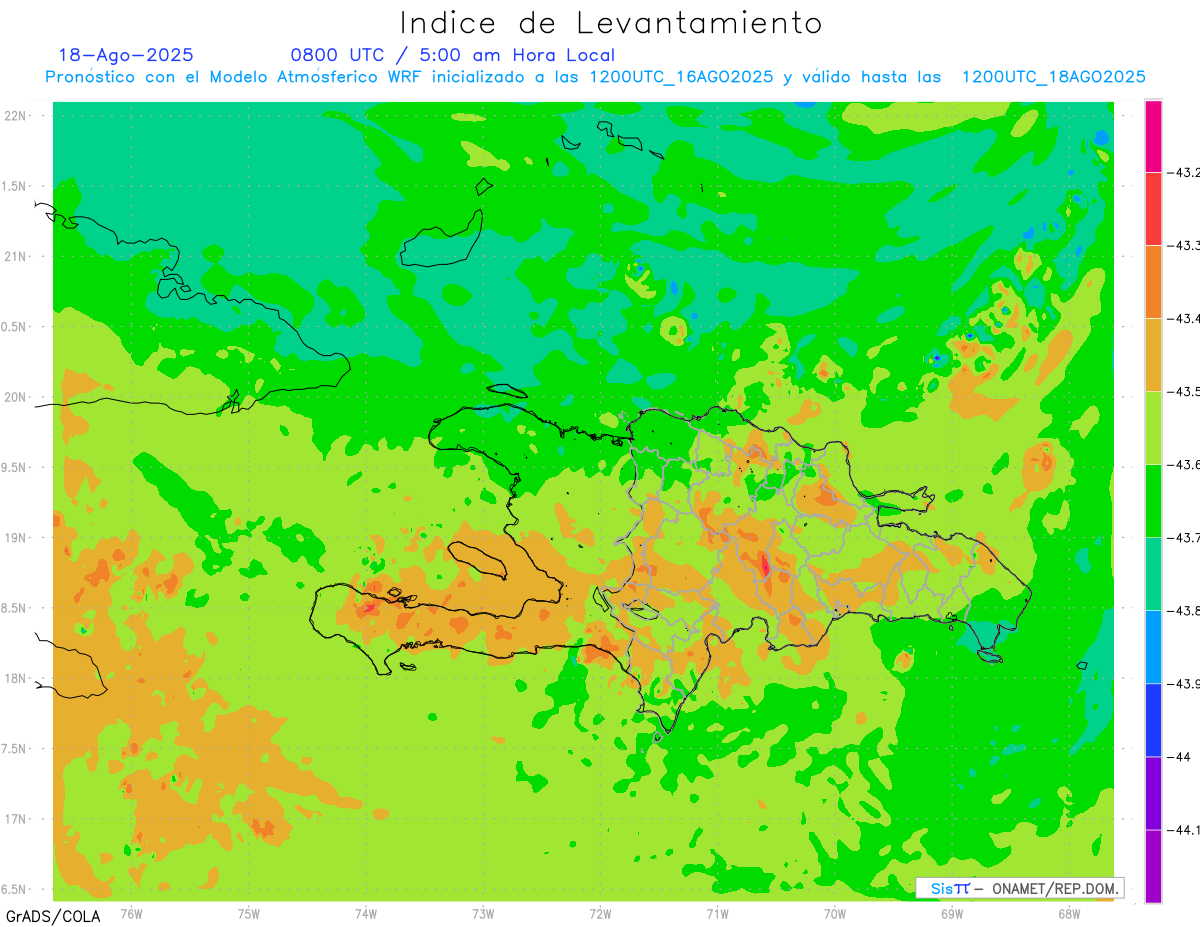This screenshot has height=927, width=1200.
Task: Click the 'ONAMET/REP.DOM.' watermark box
Action: tap(1020, 888)
